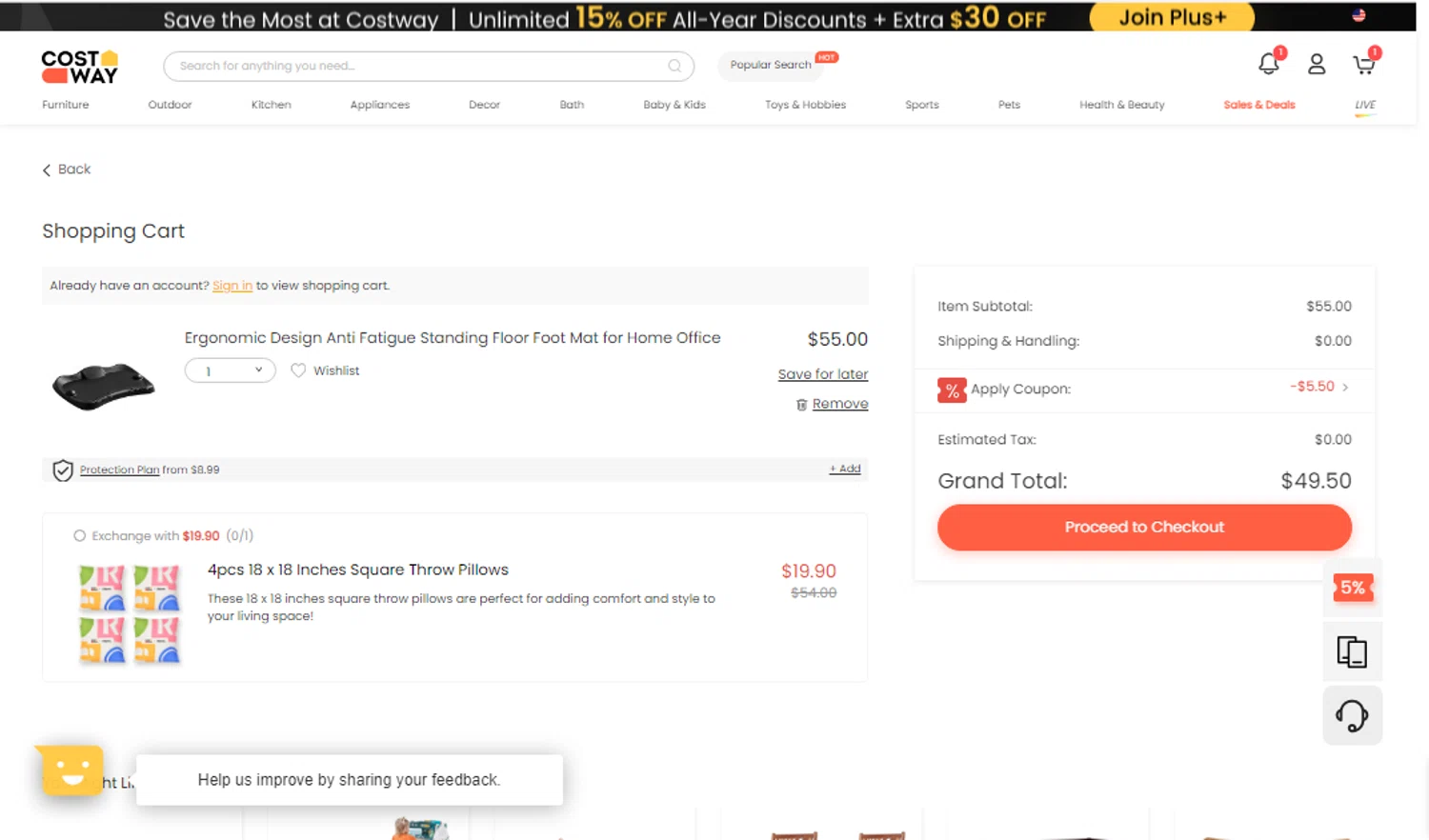Click the heart Wishlist icon

pyautogui.click(x=298, y=370)
